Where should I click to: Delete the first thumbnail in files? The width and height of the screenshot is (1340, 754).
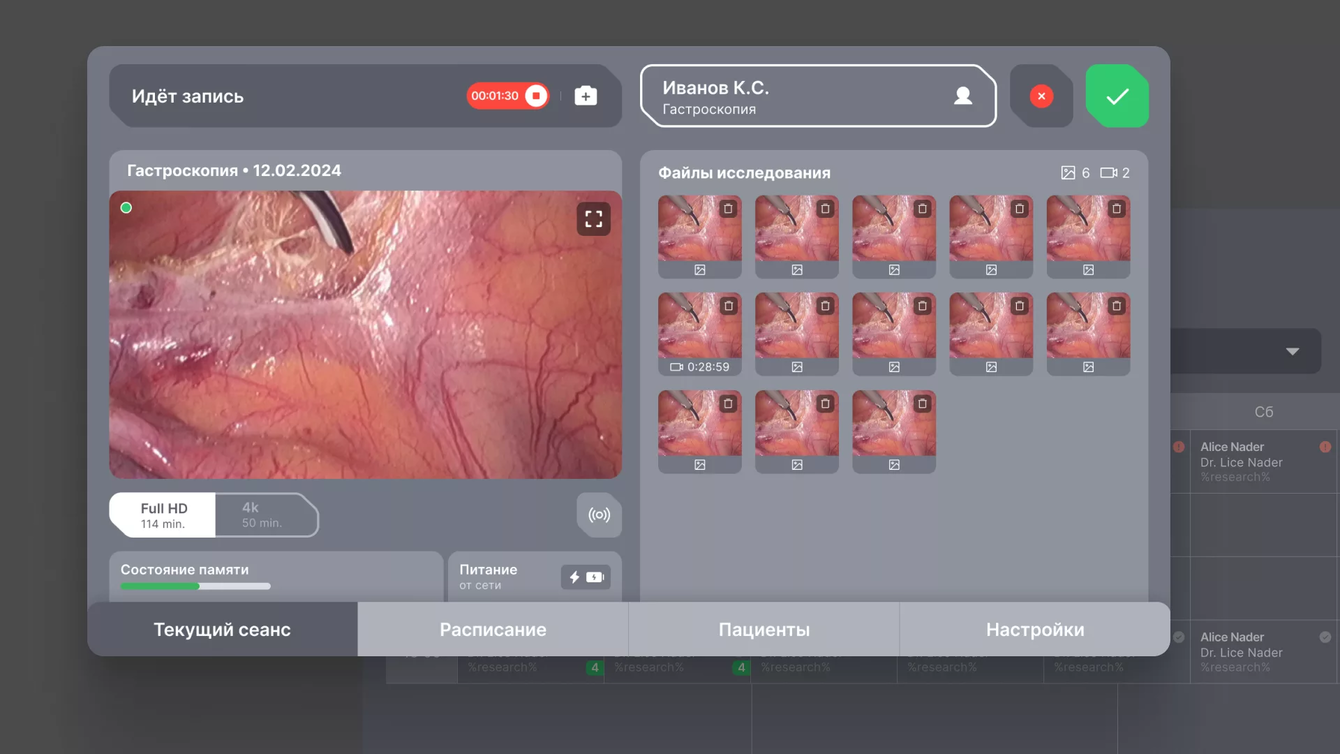[x=728, y=209]
